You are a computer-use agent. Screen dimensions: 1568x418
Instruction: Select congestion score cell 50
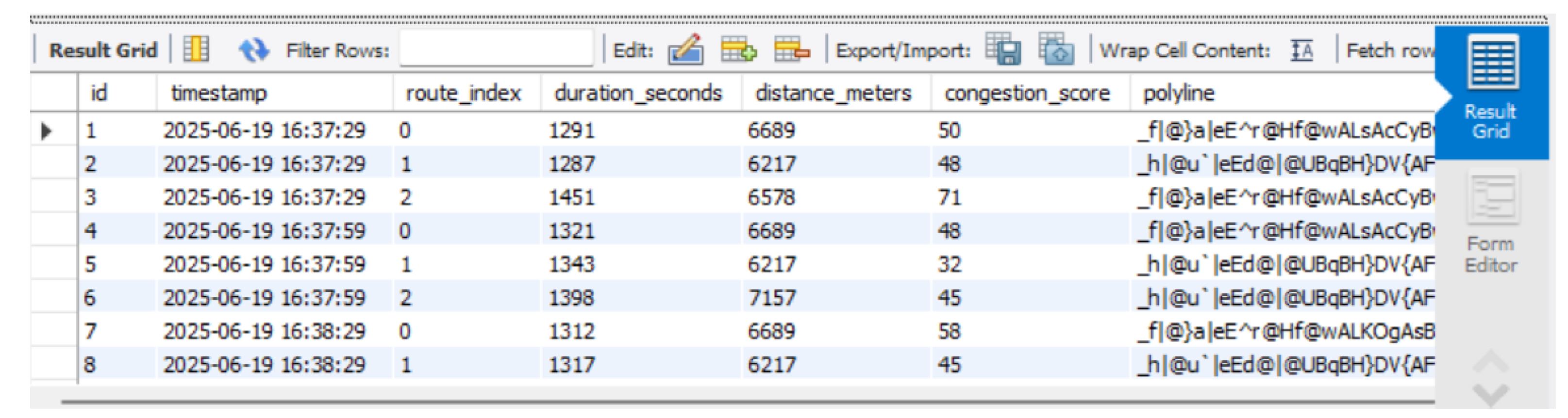[x=1031, y=130]
